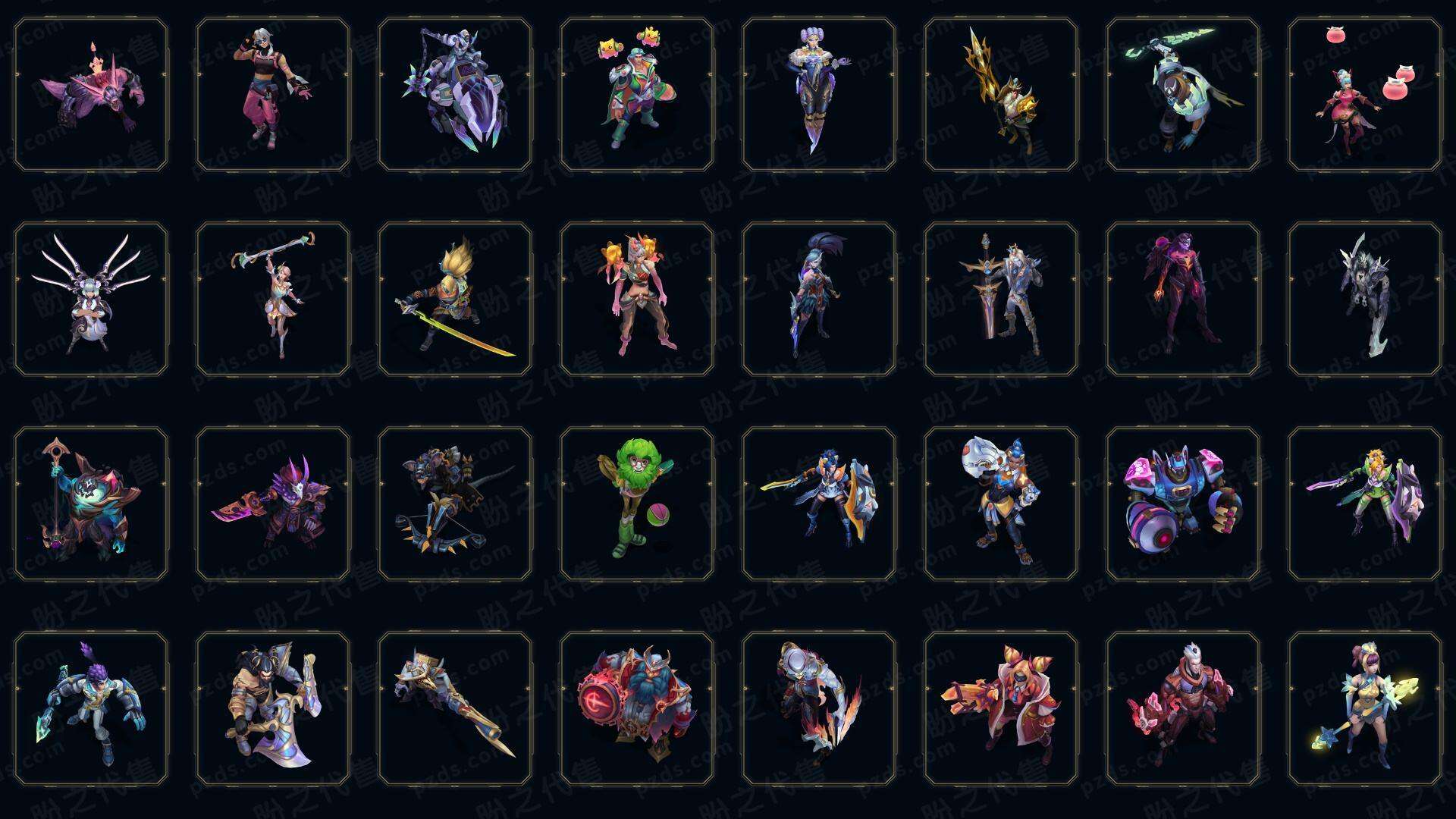1456x819 pixels.
Task: Select the red-coated gunner with orange horns
Action: [1001, 708]
